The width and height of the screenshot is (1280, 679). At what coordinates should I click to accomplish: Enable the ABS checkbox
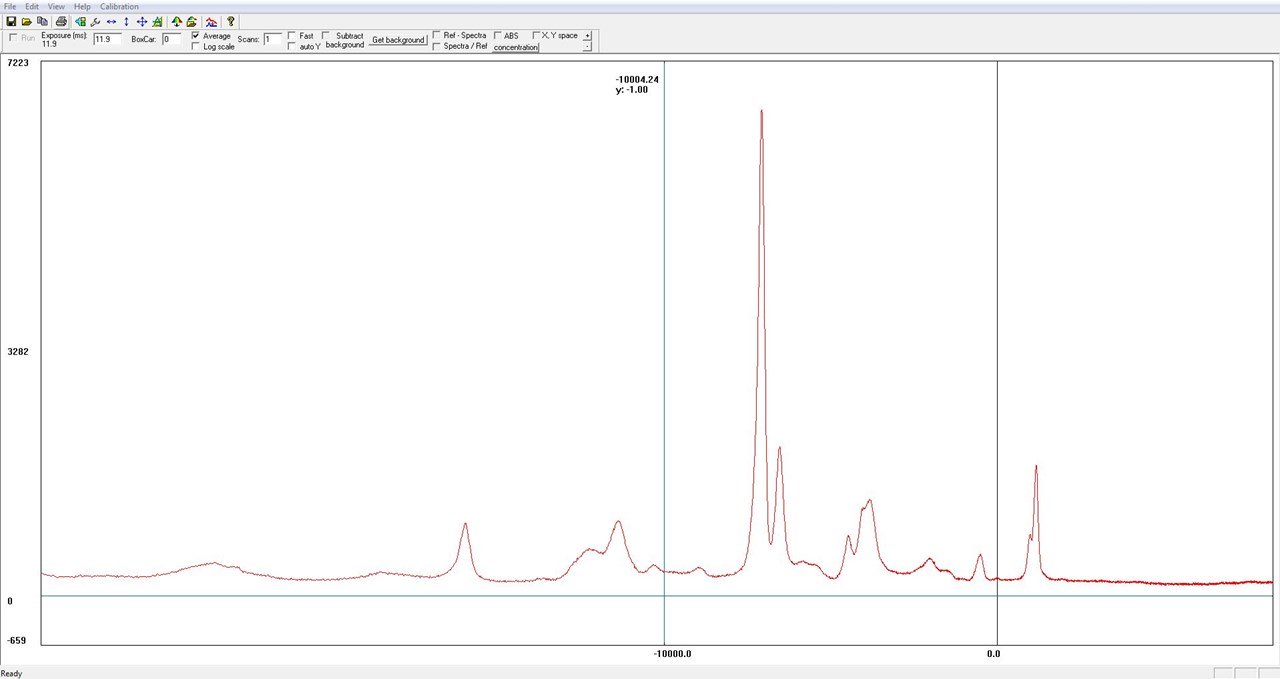coord(497,36)
